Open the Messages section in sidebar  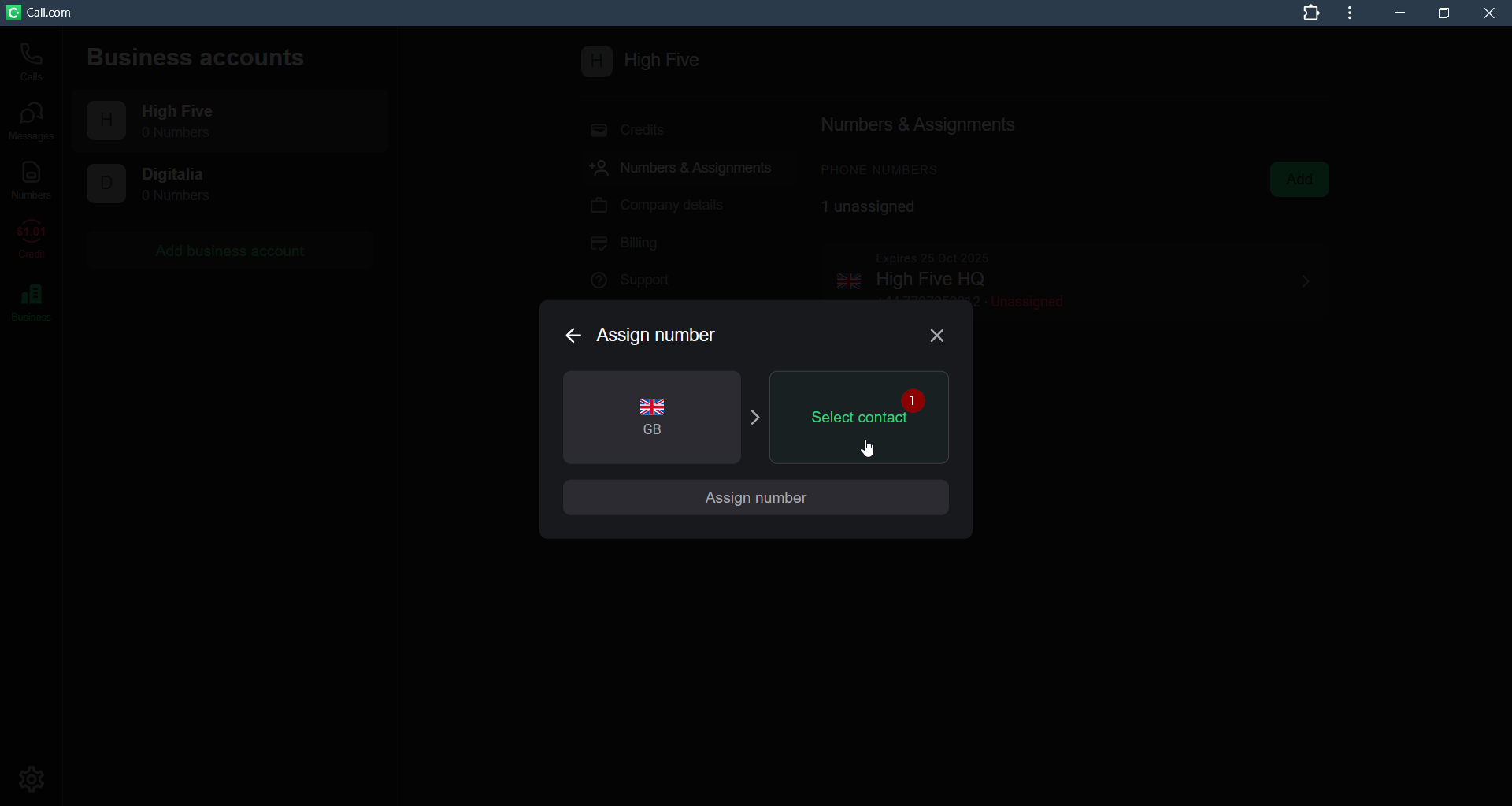[x=31, y=122]
